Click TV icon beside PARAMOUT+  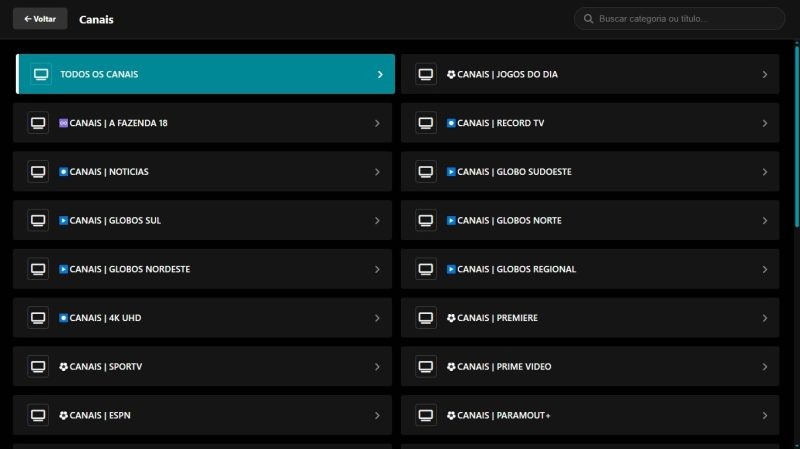click(x=426, y=415)
